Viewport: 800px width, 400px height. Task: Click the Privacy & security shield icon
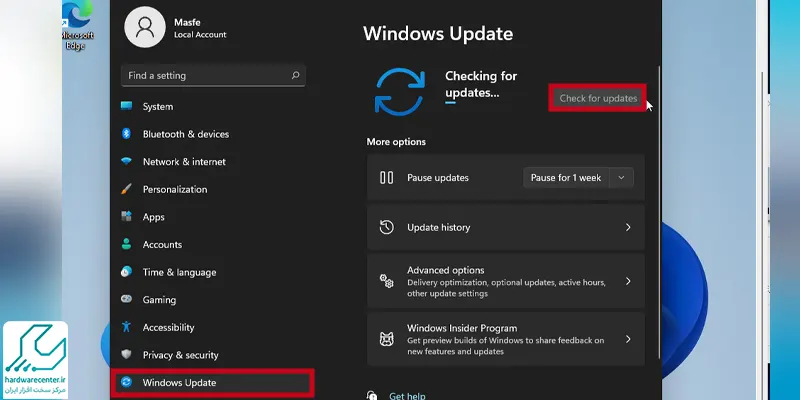(x=127, y=354)
